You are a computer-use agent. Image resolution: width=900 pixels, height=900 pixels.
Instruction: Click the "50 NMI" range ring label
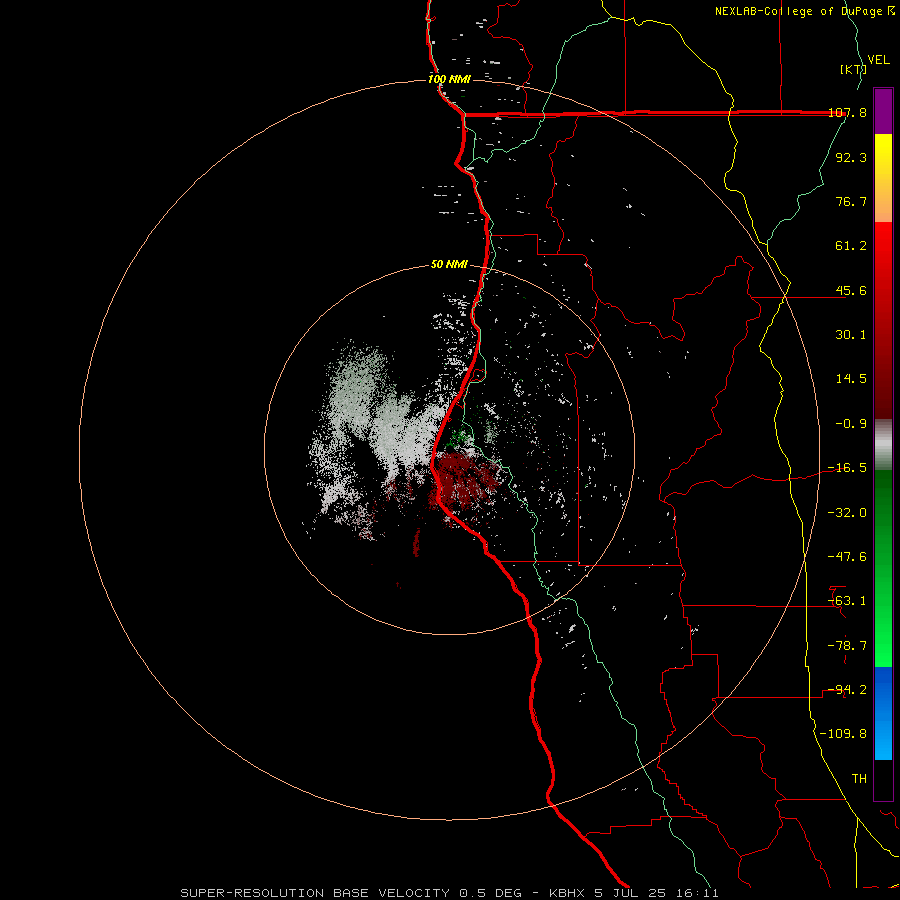tap(449, 264)
